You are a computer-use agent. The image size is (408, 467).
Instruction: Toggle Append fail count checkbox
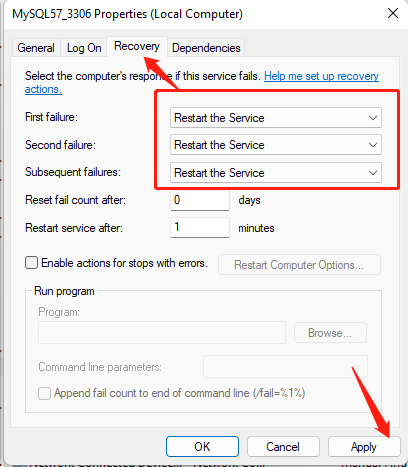(x=44, y=393)
